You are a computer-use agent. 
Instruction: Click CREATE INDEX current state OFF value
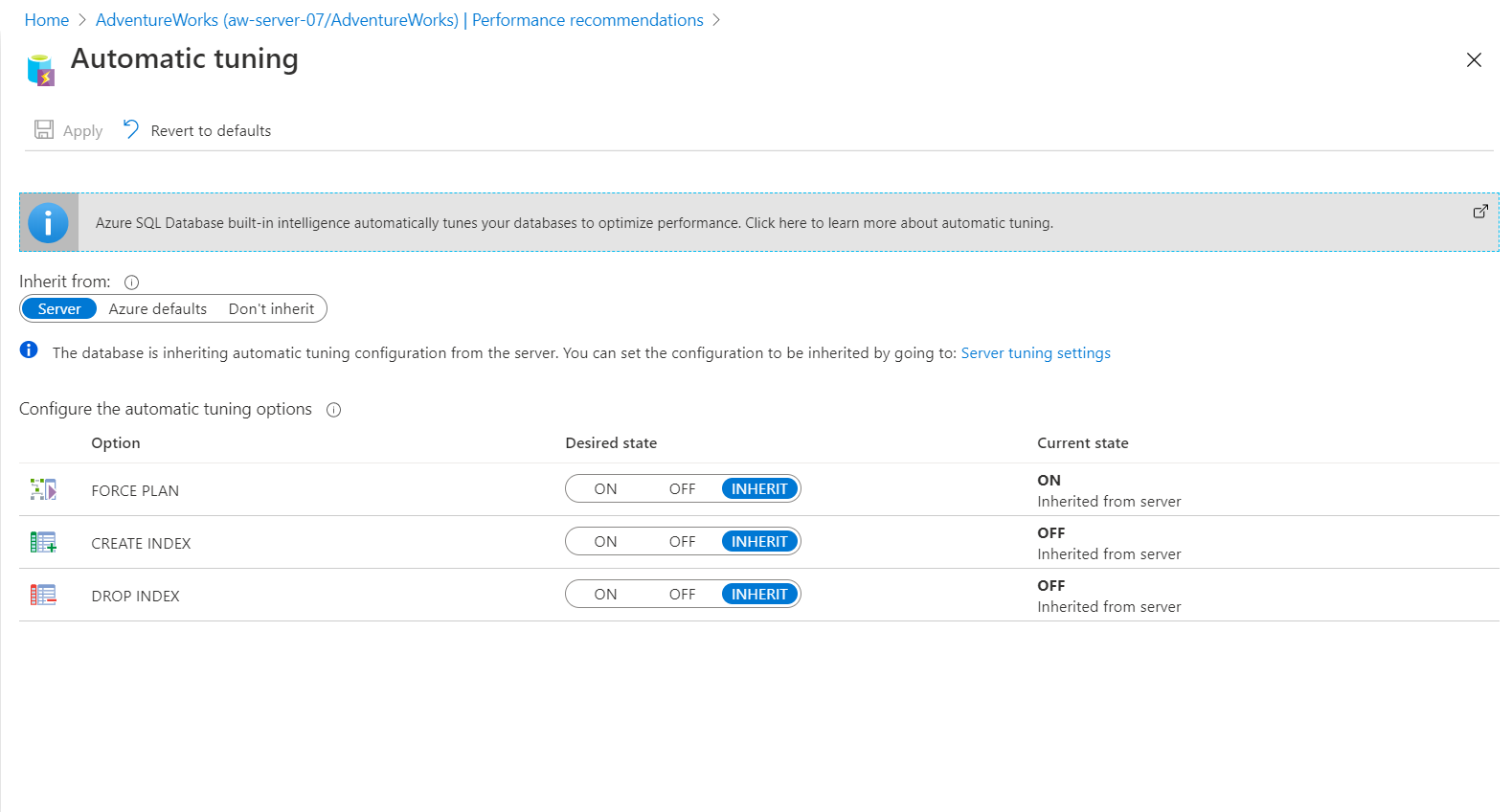coord(1050,532)
